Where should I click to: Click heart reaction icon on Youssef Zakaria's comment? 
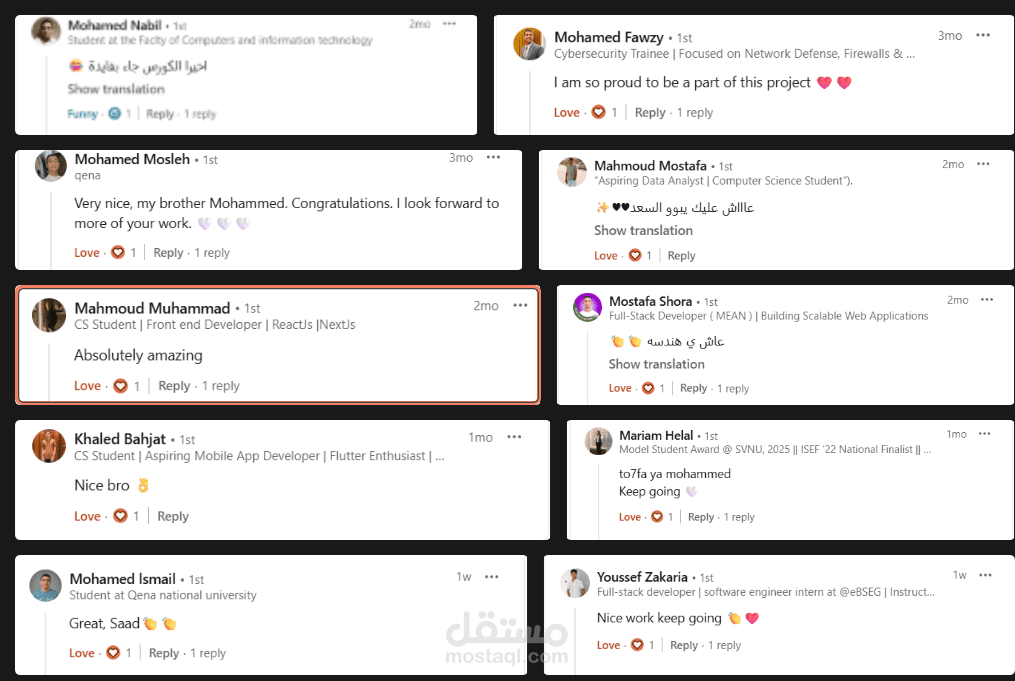pyautogui.click(x=637, y=645)
